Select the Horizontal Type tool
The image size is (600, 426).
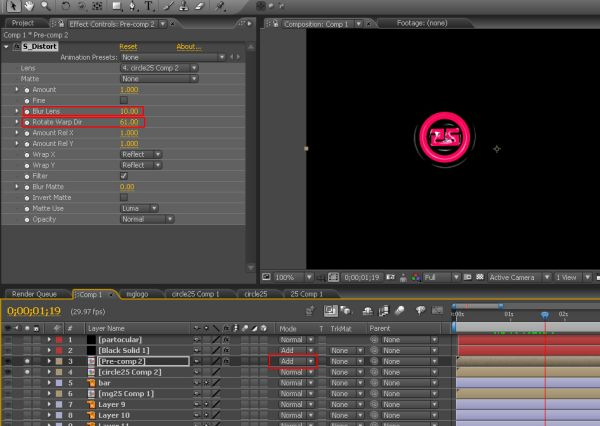pyautogui.click(x=148, y=6)
